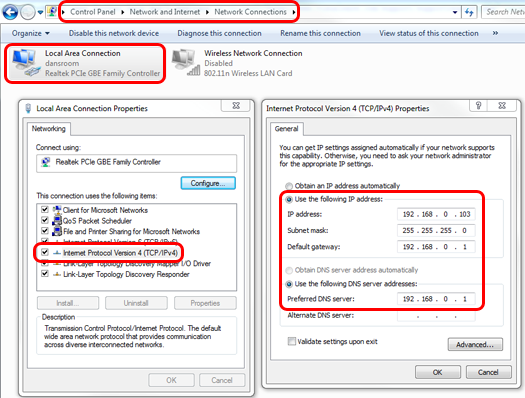Viewport: 525px width, 398px height.
Task: Enable Validate settings upon exit checkbox
Action: [292, 341]
